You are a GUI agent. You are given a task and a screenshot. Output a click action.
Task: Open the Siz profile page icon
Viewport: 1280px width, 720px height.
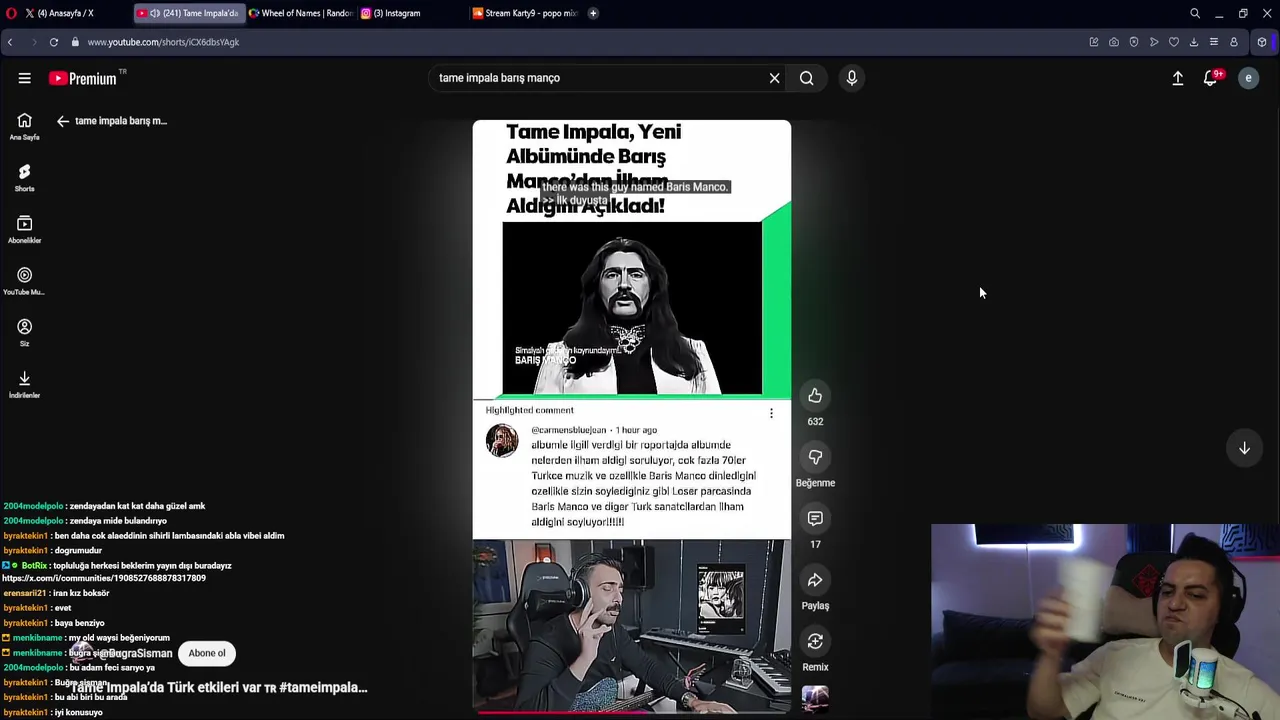[24, 333]
